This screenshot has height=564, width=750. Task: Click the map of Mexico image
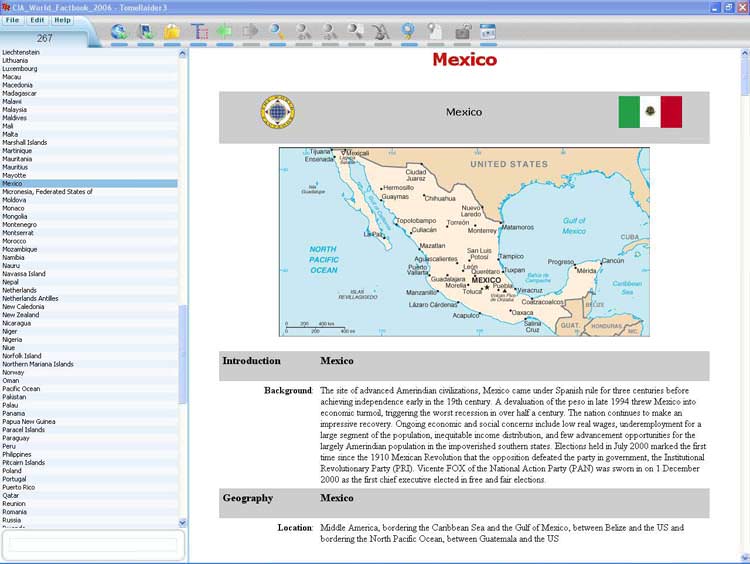point(464,242)
